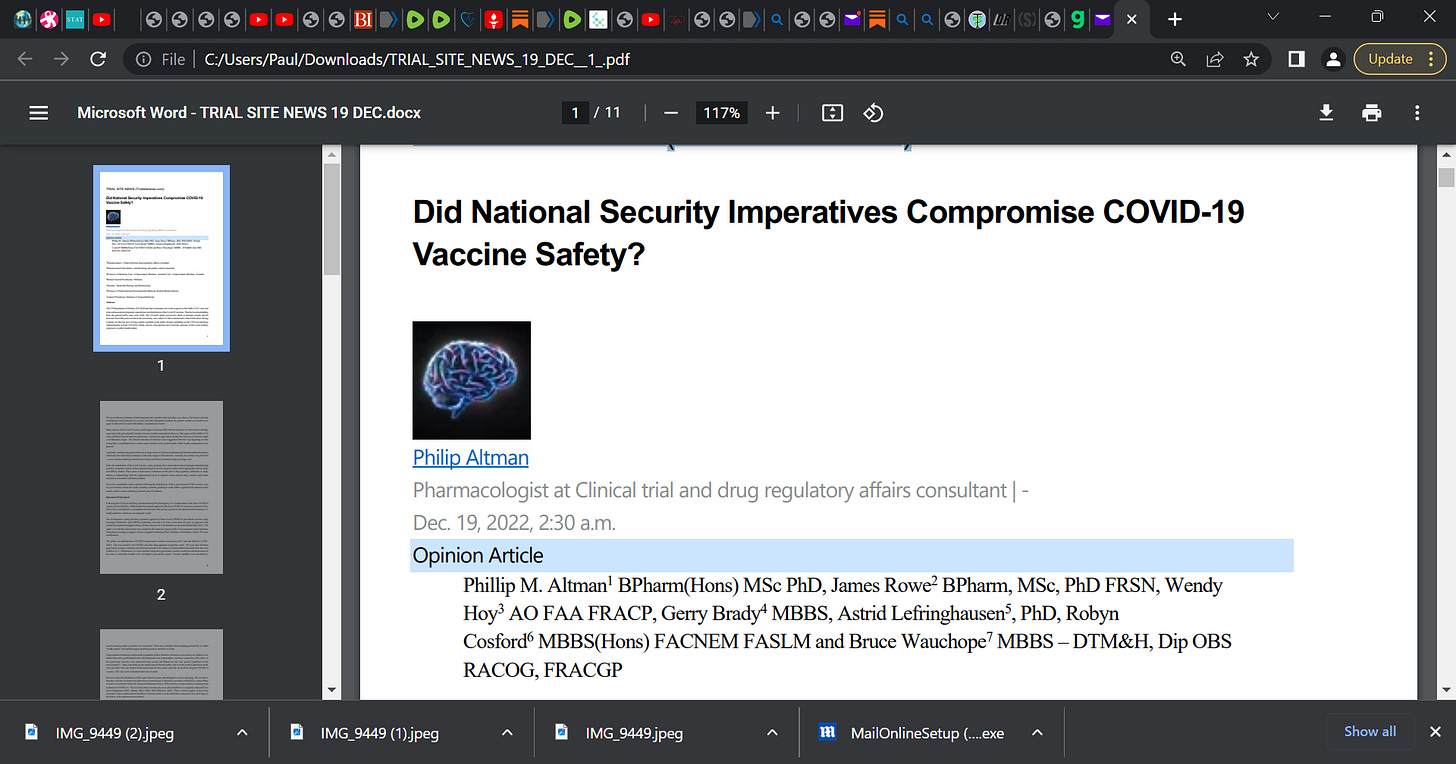
Task: Open the tab search dropdown chevron
Action: pos(1273,17)
